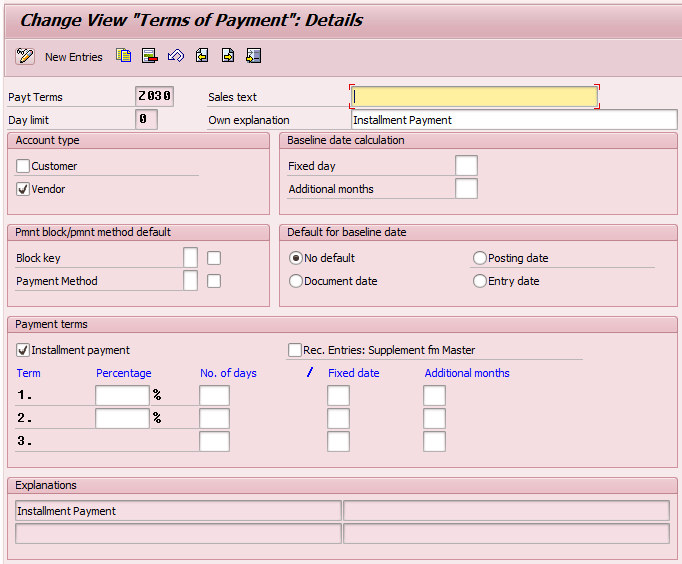682x564 pixels.
Task: Tick the checkbox beside Payment Method
Action: pyautogui.click(x=214, y=281)
